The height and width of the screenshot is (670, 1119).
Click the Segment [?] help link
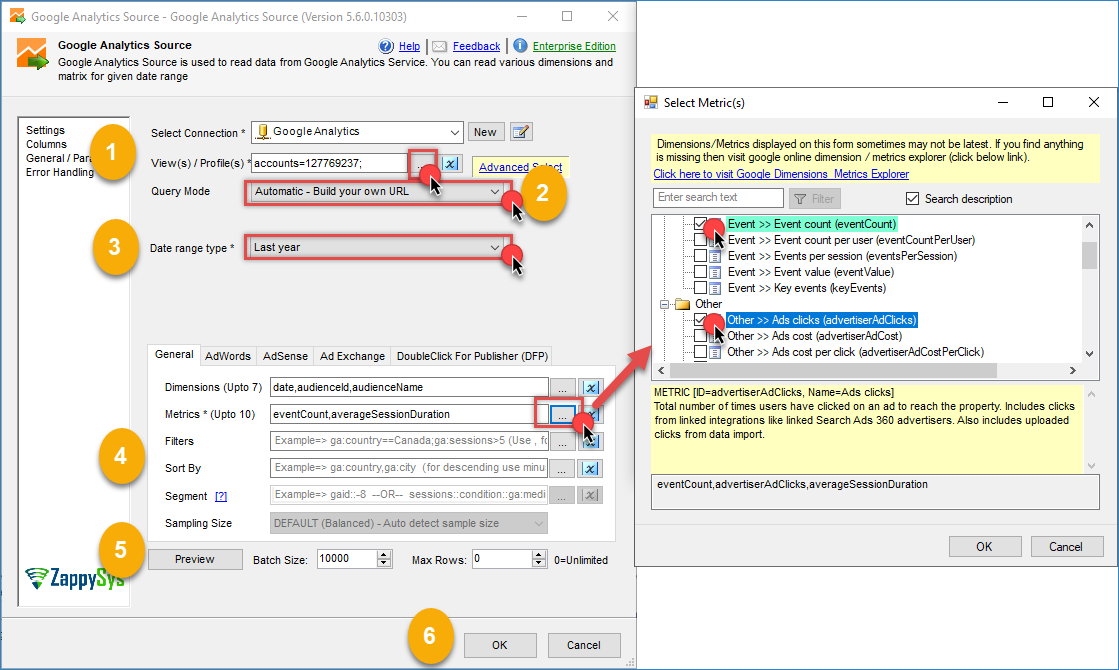click(221, 497)
